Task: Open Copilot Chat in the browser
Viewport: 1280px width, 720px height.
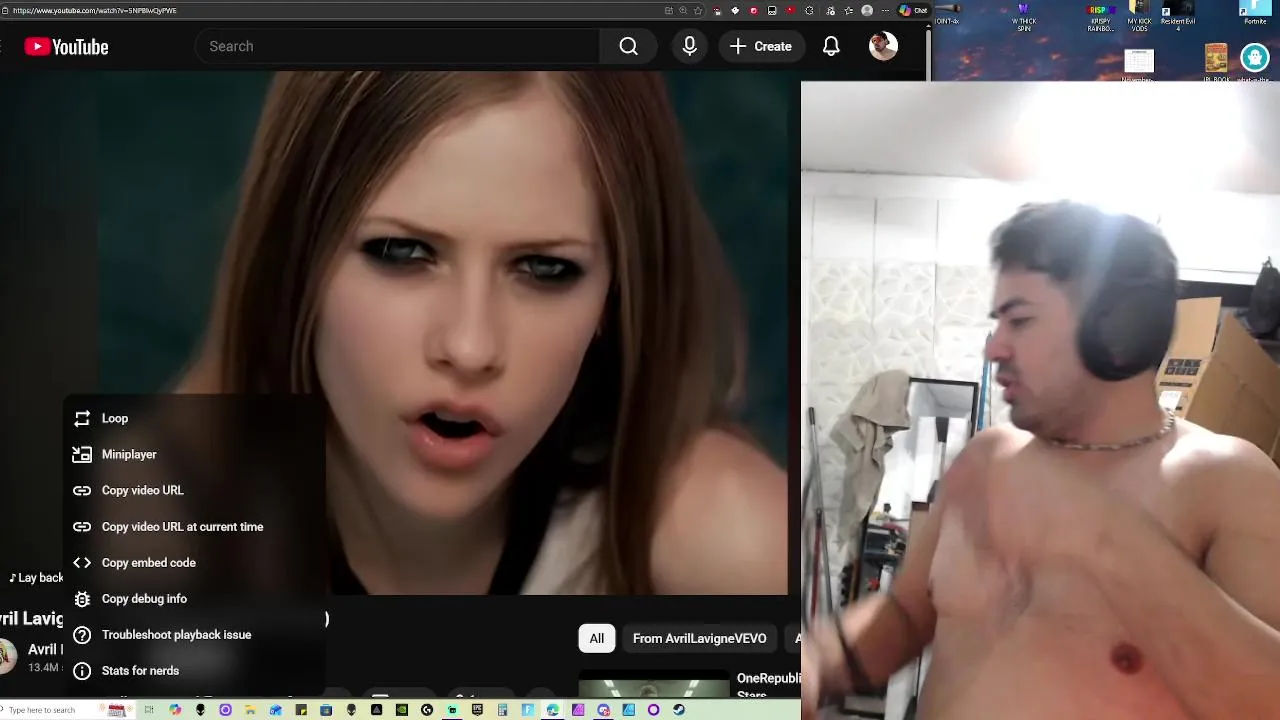Action: click(x=913, y=10)
